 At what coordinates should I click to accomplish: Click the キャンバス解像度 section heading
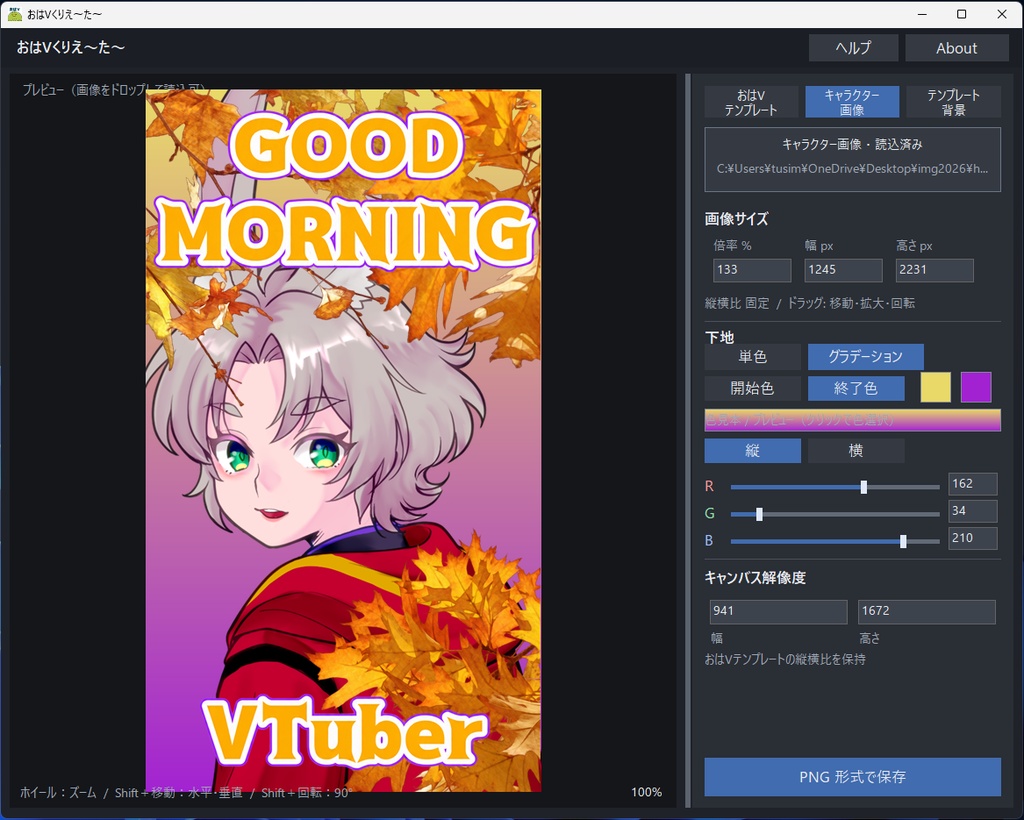(755, 578)
